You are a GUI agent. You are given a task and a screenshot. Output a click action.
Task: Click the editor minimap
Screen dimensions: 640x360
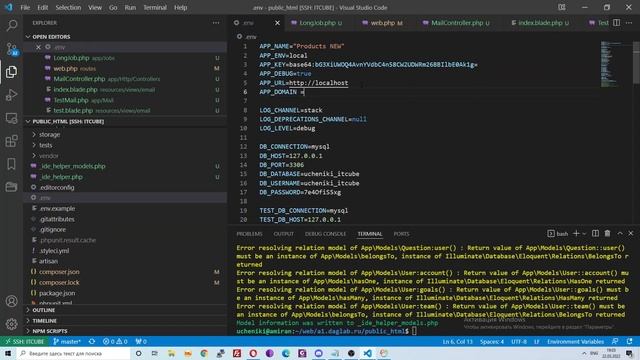click(610, 63)
